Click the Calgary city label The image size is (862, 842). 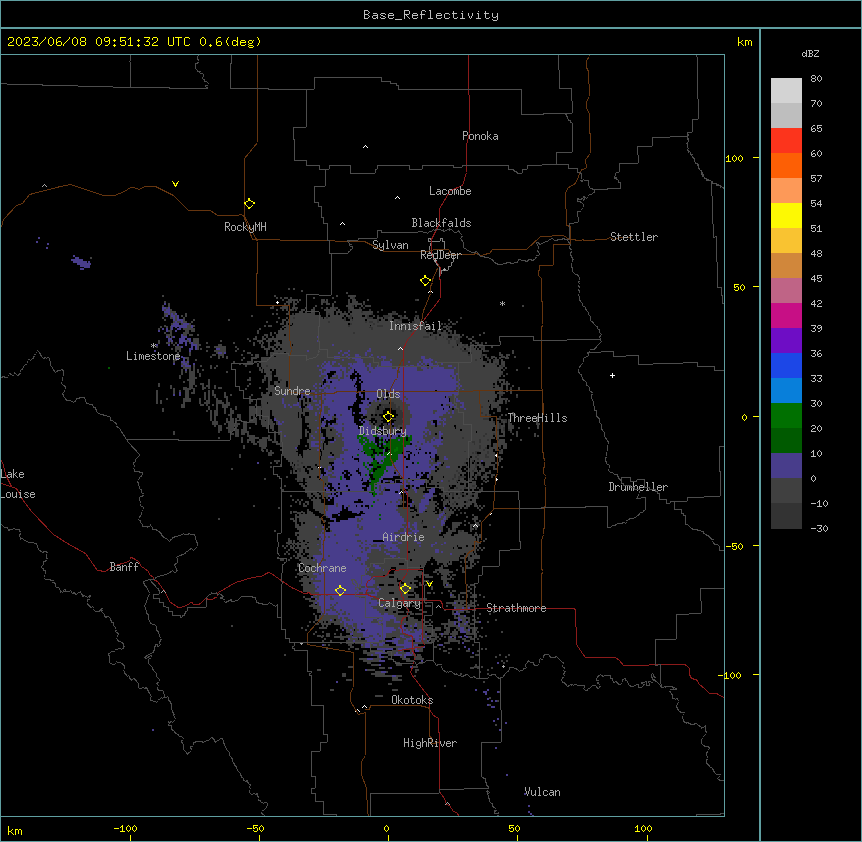400,603
